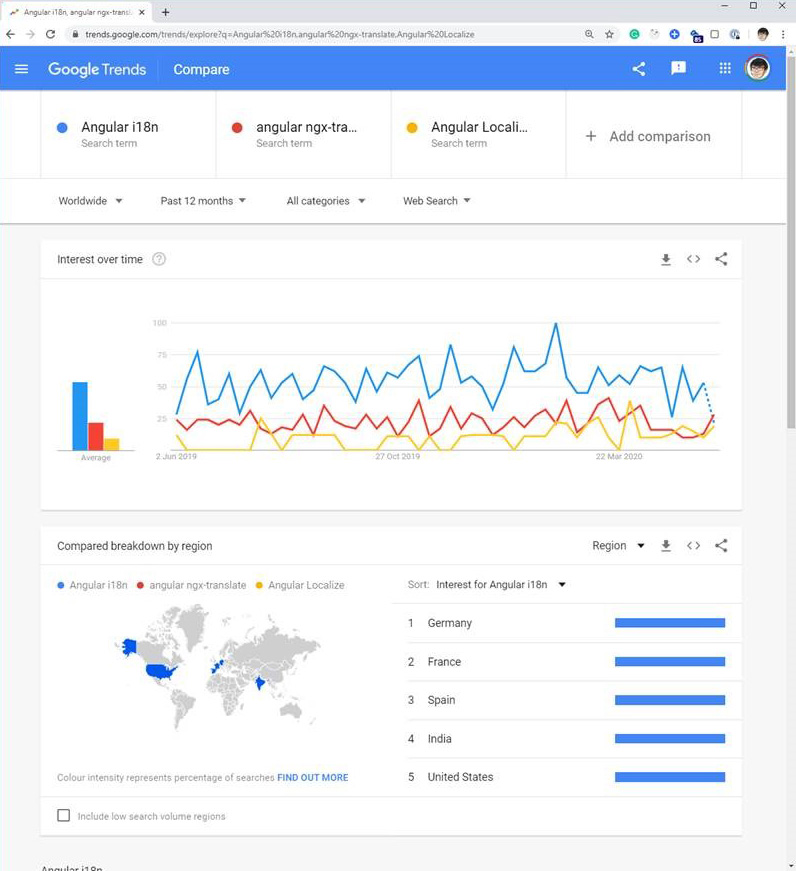Select the angular ngx-tra... search term card

tap(303, 134)
